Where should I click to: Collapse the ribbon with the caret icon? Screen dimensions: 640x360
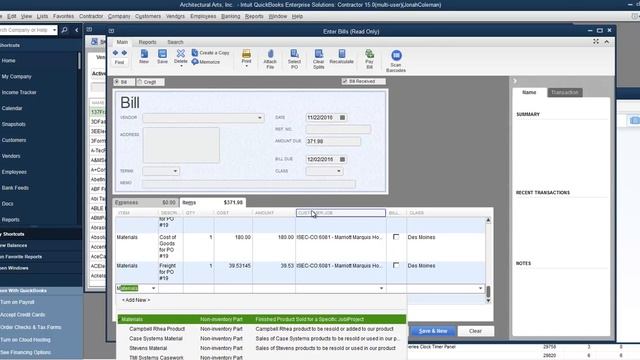coord(607,42)
